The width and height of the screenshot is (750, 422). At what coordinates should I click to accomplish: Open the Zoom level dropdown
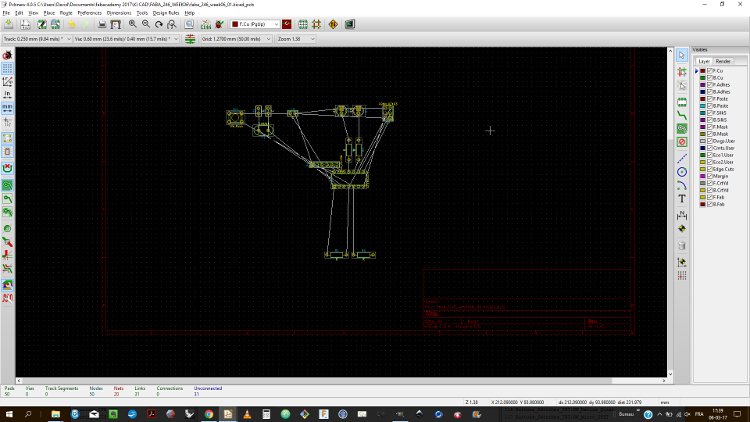click(x=296, y=39)
